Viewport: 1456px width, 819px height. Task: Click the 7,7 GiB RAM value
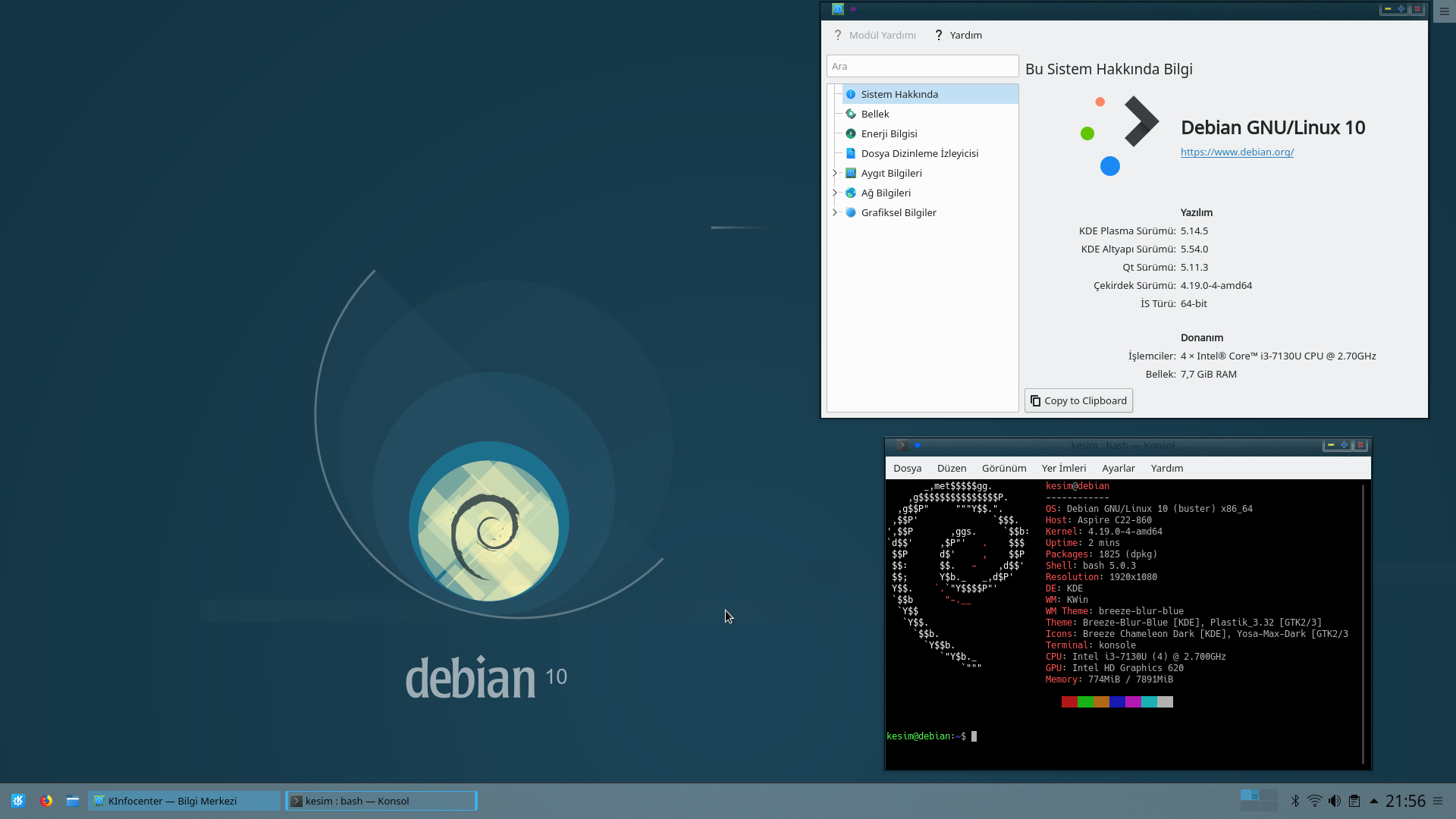tap(1209, 374)
